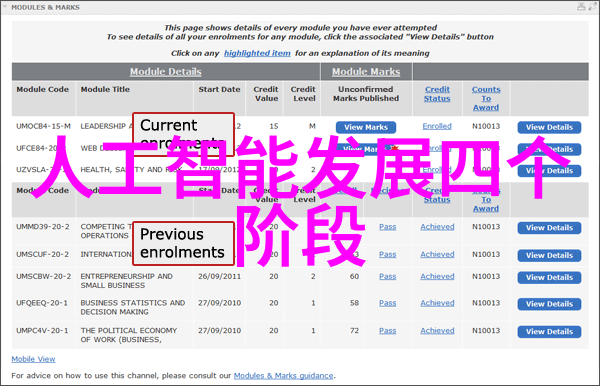The height and width of the screenshot is (386, 600).
Task: Open the Counts To Award link in the top header row
Action: coord(486,98)
